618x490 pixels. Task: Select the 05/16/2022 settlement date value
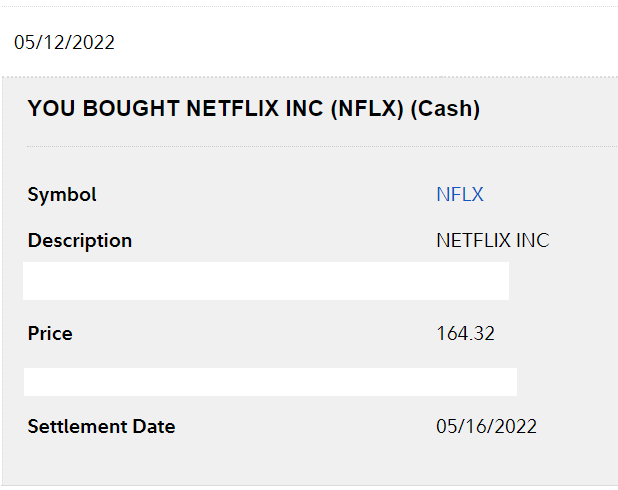pyautogui.click(x=486, y=427)
